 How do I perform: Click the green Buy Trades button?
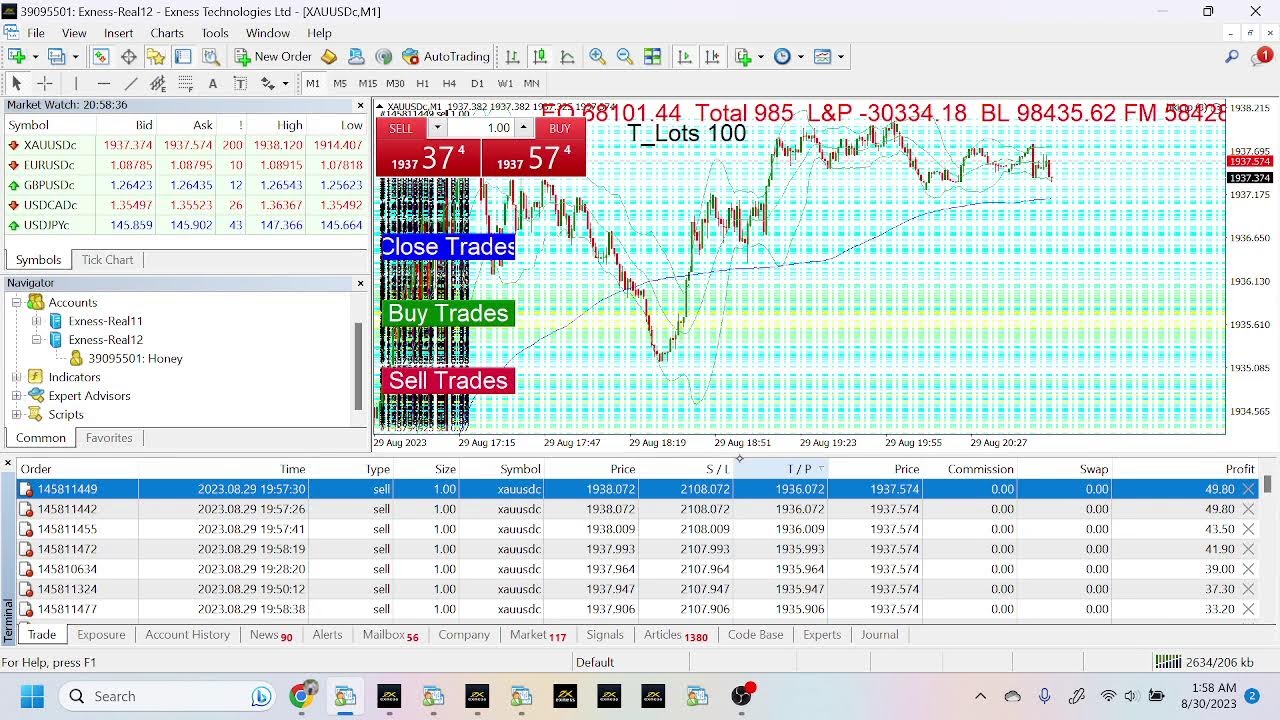(448, 313)
